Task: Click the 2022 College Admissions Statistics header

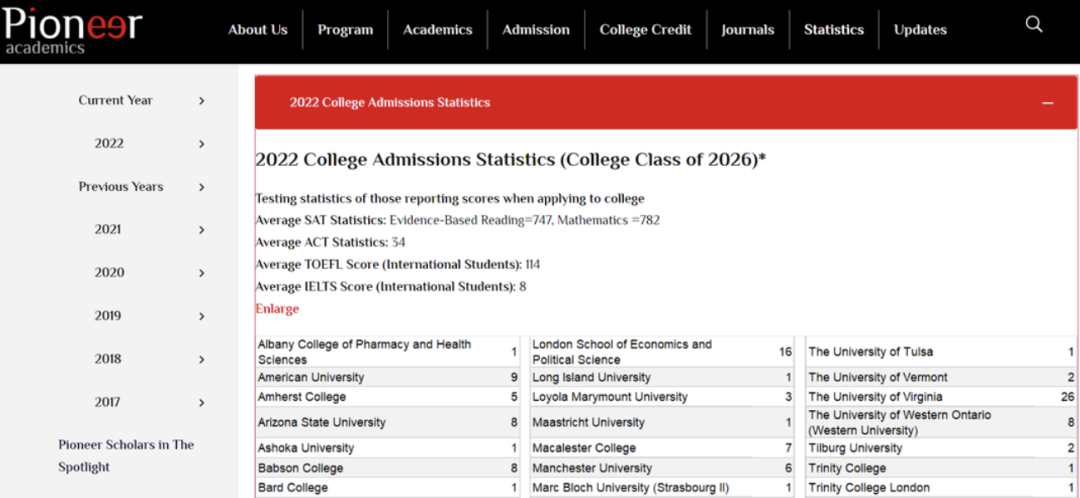Action: 390,103
